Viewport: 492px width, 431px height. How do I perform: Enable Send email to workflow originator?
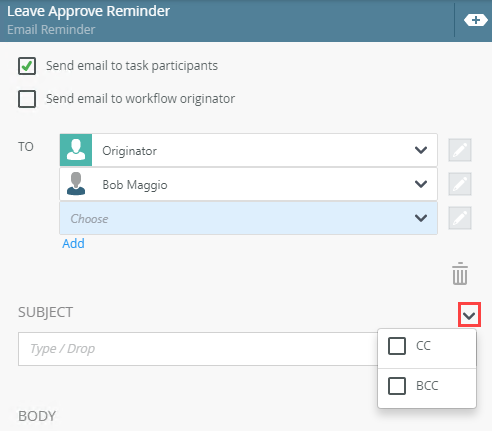pos(27,99)
